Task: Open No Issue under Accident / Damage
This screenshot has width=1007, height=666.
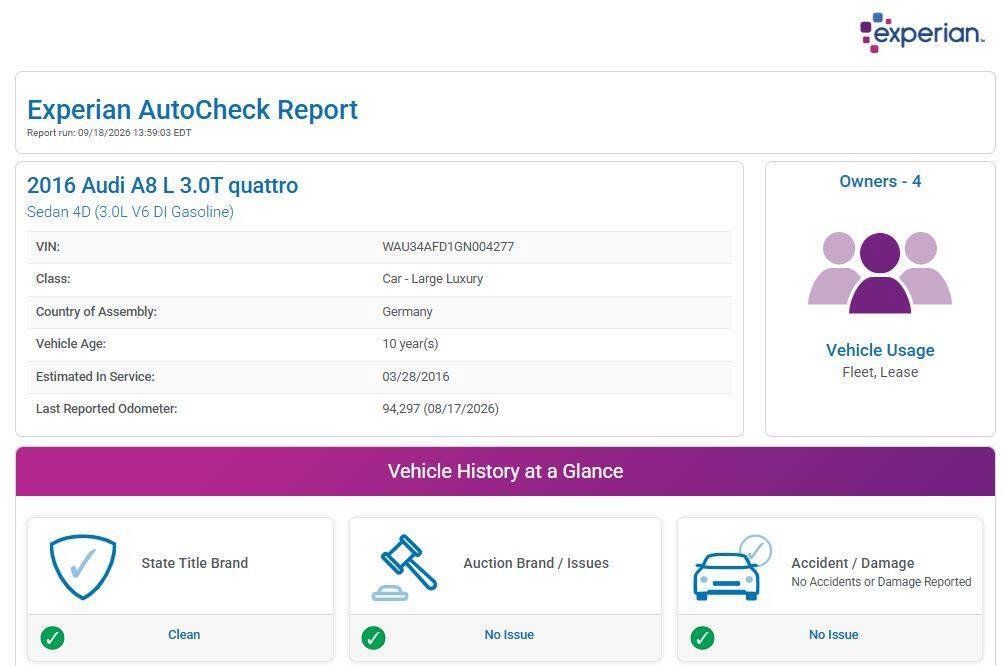Action: pyautogui.click(x=834, y=635)
